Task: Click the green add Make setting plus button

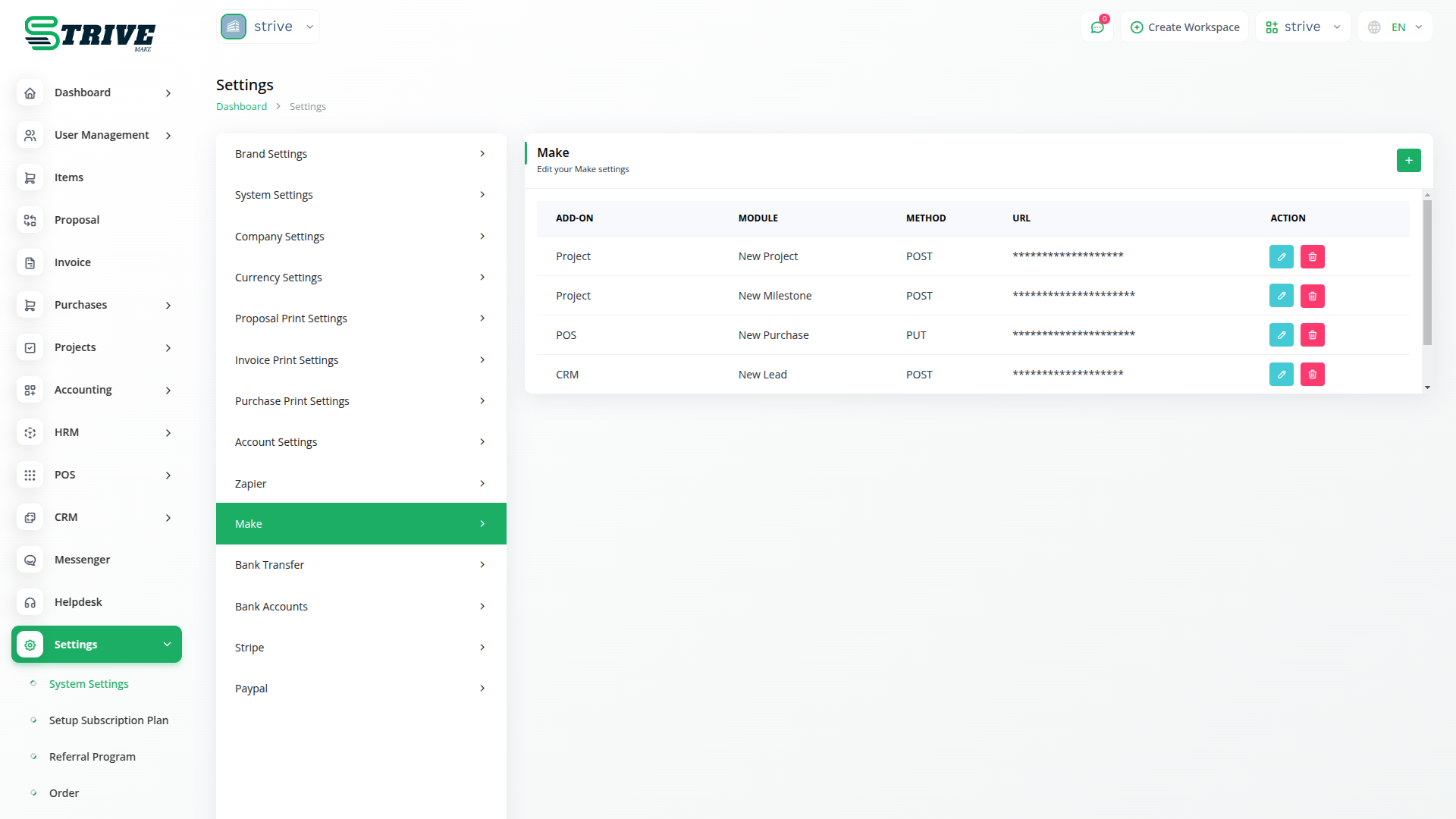Action: tap(1408, 160)
